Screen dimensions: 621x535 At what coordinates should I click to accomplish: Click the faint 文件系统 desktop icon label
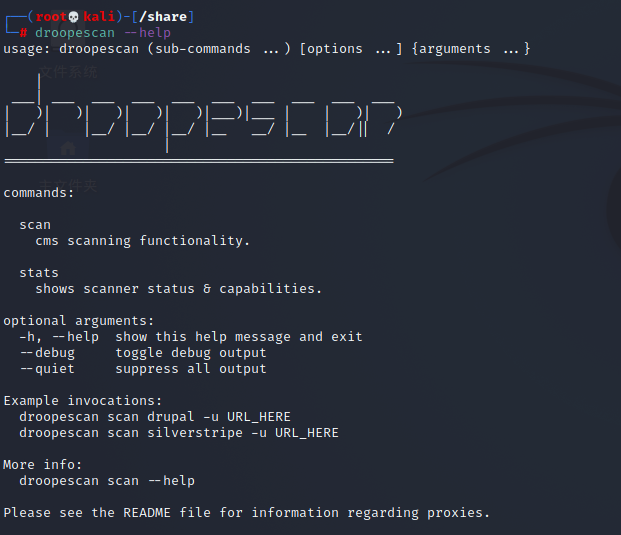68,72
